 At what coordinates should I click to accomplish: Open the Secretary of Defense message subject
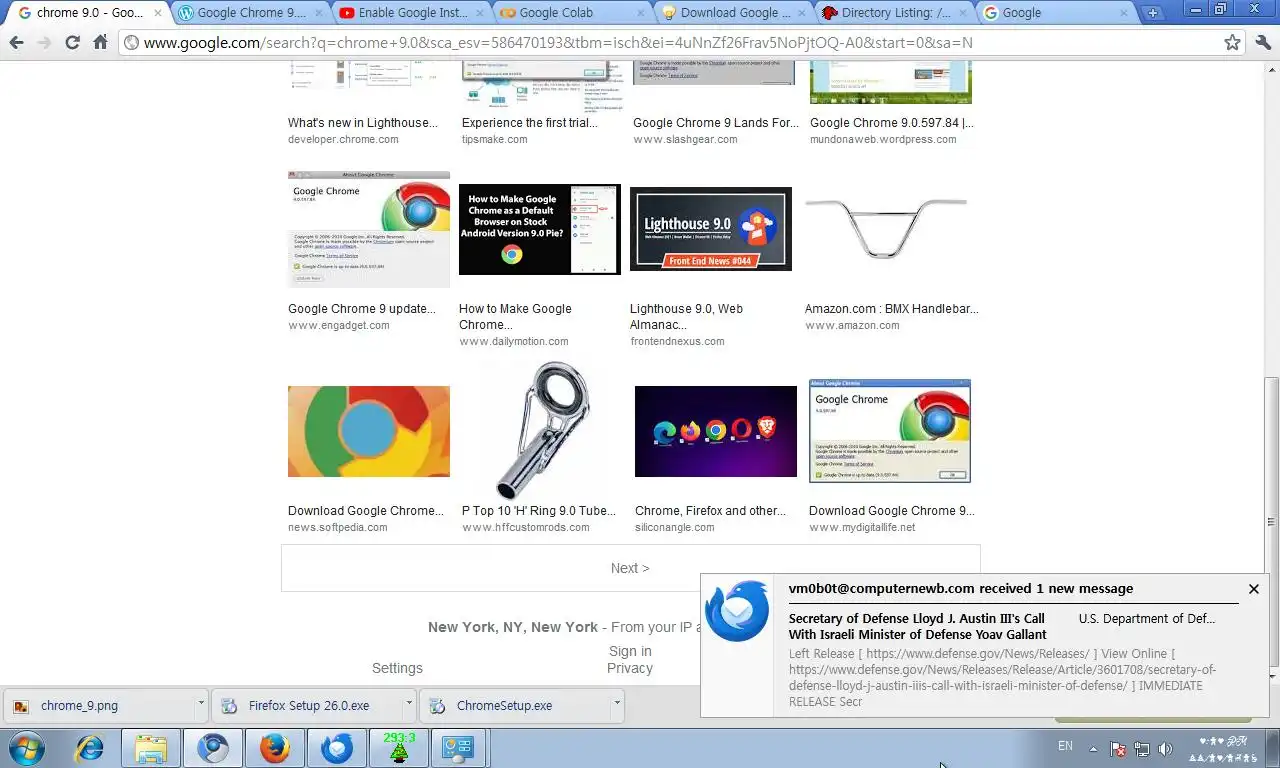point(918,626)
